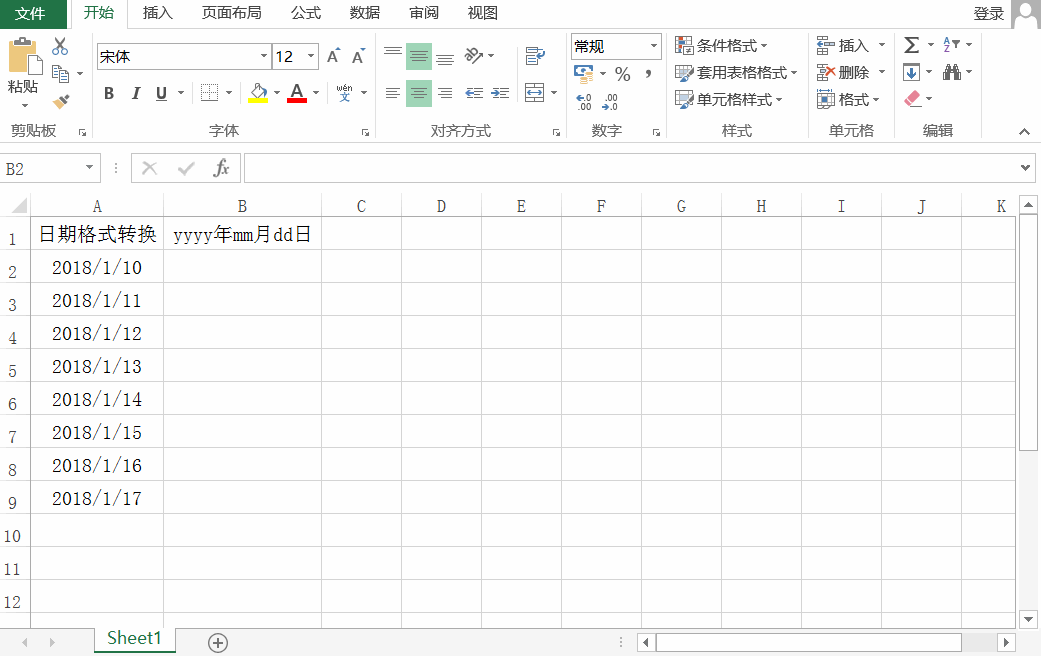This screenshot has height=656, width=1041.
Task: Toggle wrap text icon
Action: tap(534, 56)
